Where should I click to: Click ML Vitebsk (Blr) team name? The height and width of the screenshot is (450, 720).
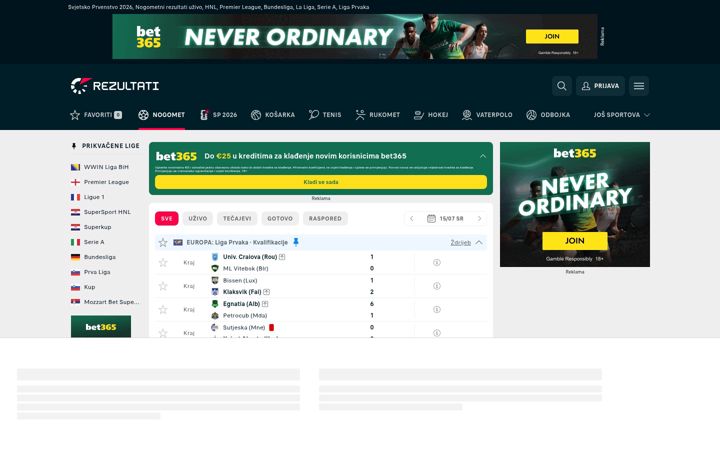pos(246,269)
